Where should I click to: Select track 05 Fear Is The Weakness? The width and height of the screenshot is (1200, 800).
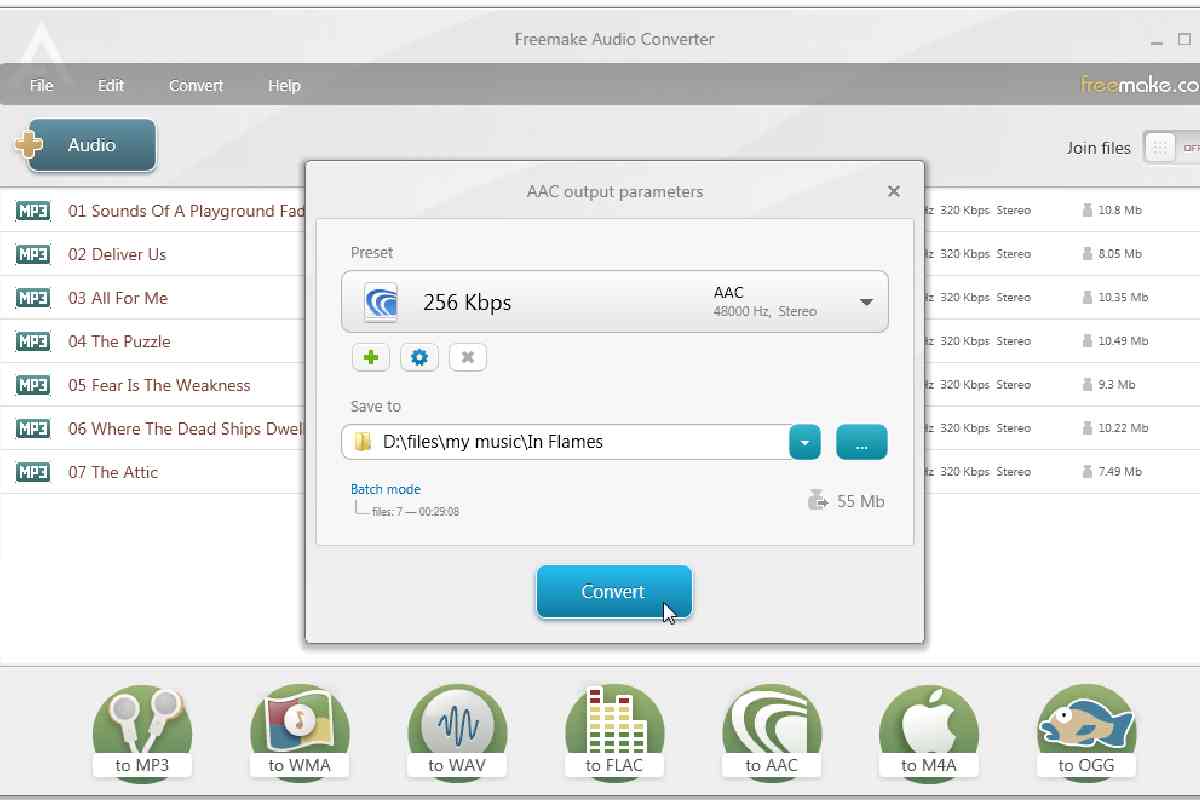(159, 385)
